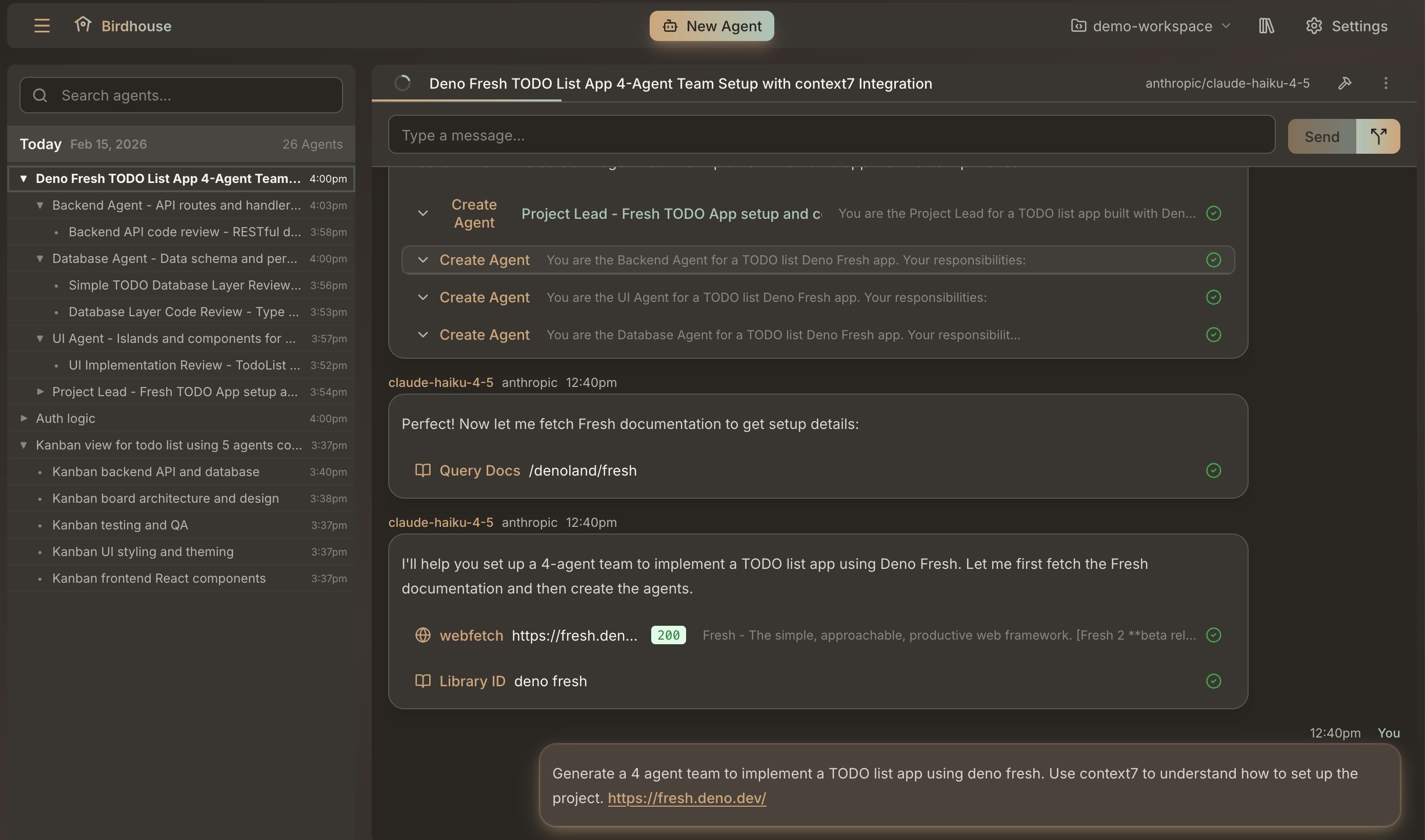Expand the Project Lead sidebar entry

tap(40, 391)
